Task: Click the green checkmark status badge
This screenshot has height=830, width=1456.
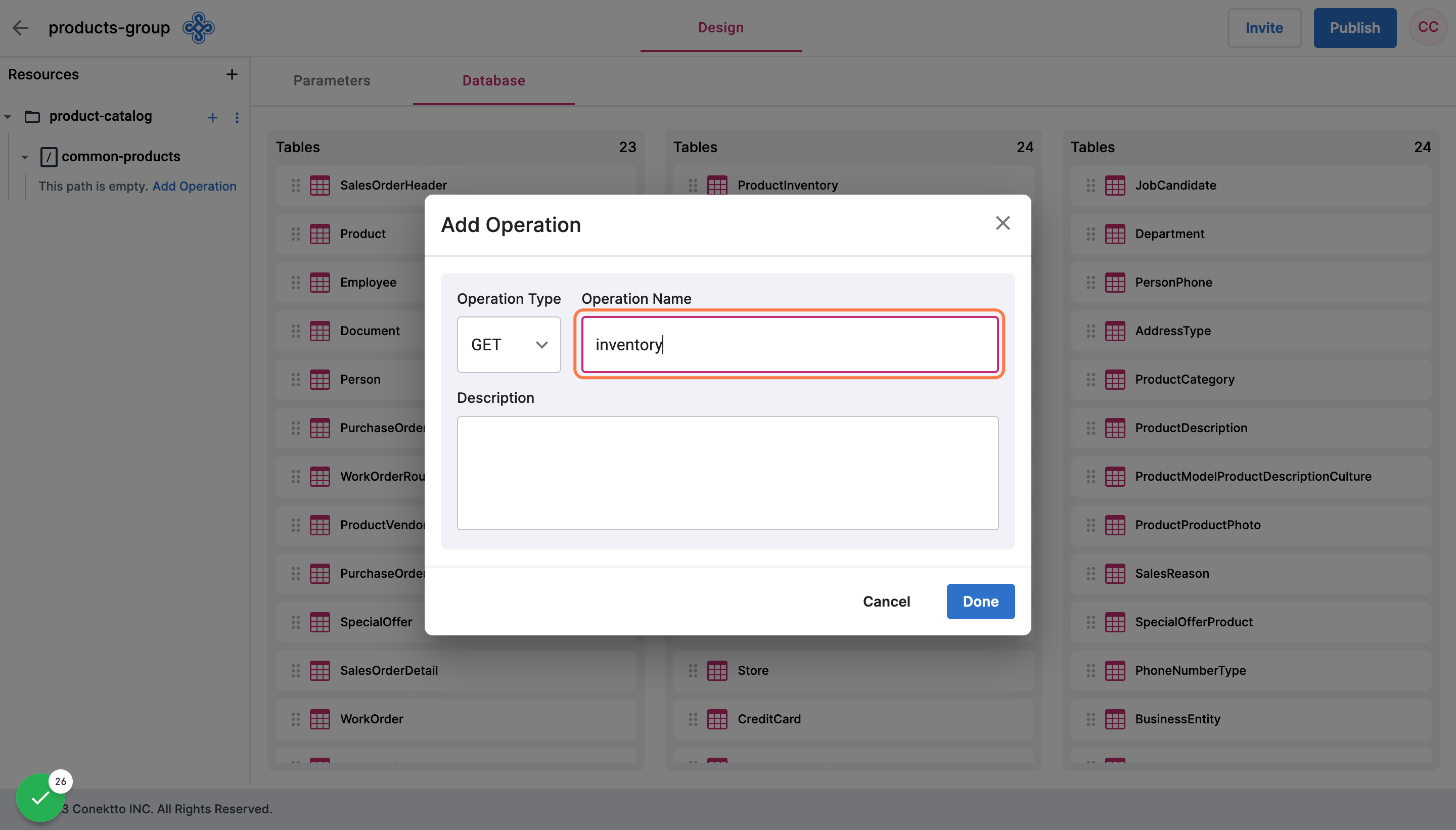Action: (40, 797)
